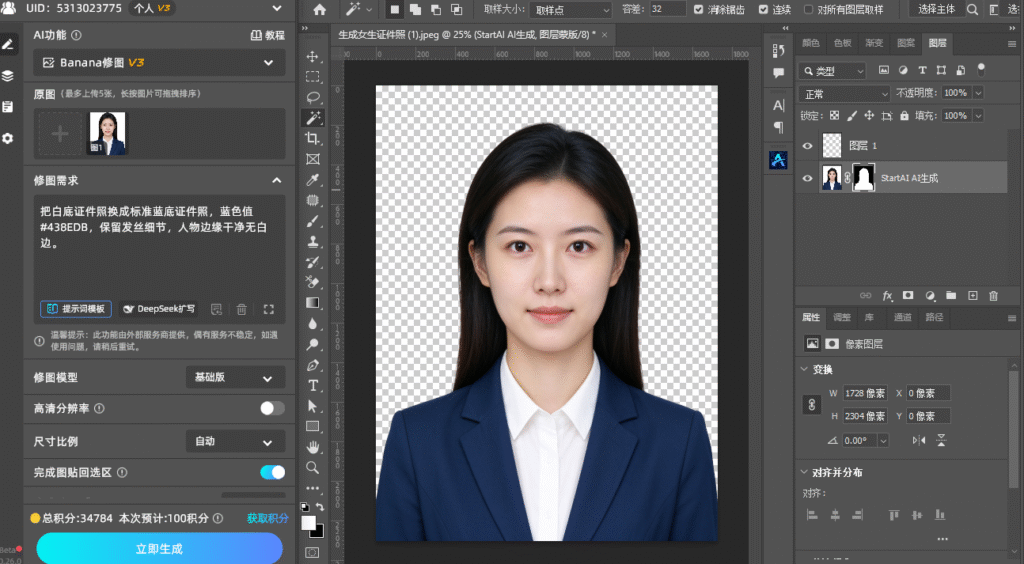The width and height of the screenshot is (1024, 564).
Task: Uncheck the 消除锯齿 checkbox
Action: click(698, 9)
